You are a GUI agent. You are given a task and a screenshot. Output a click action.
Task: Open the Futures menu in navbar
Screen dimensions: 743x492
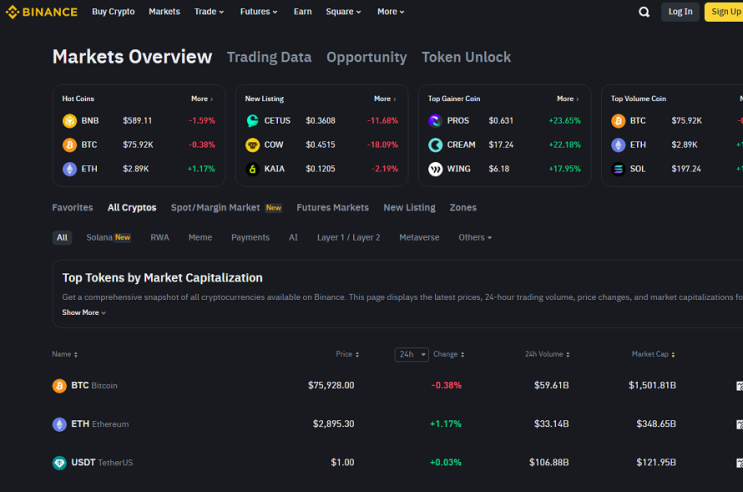259,12
